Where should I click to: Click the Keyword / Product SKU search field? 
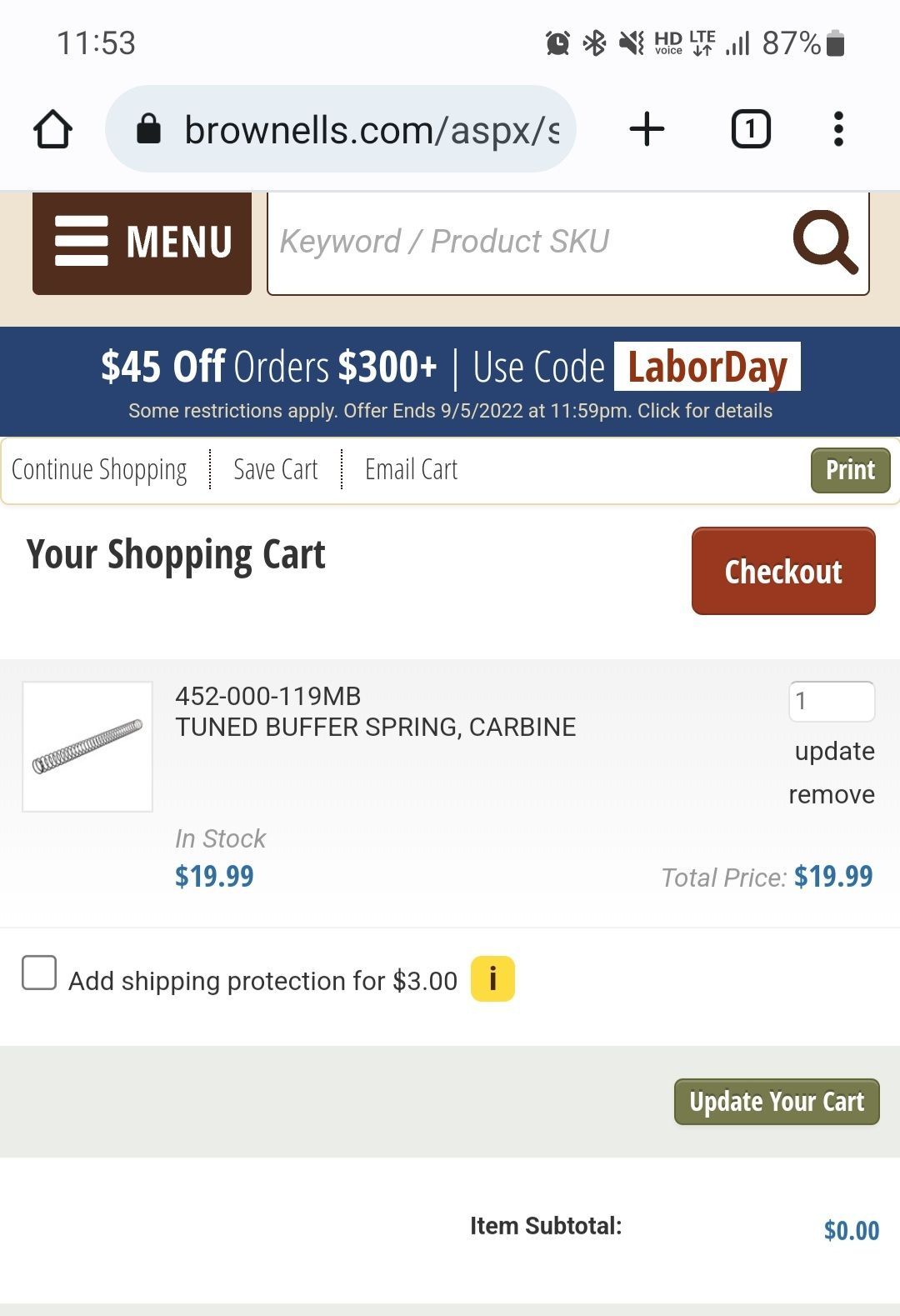point(525,242)
